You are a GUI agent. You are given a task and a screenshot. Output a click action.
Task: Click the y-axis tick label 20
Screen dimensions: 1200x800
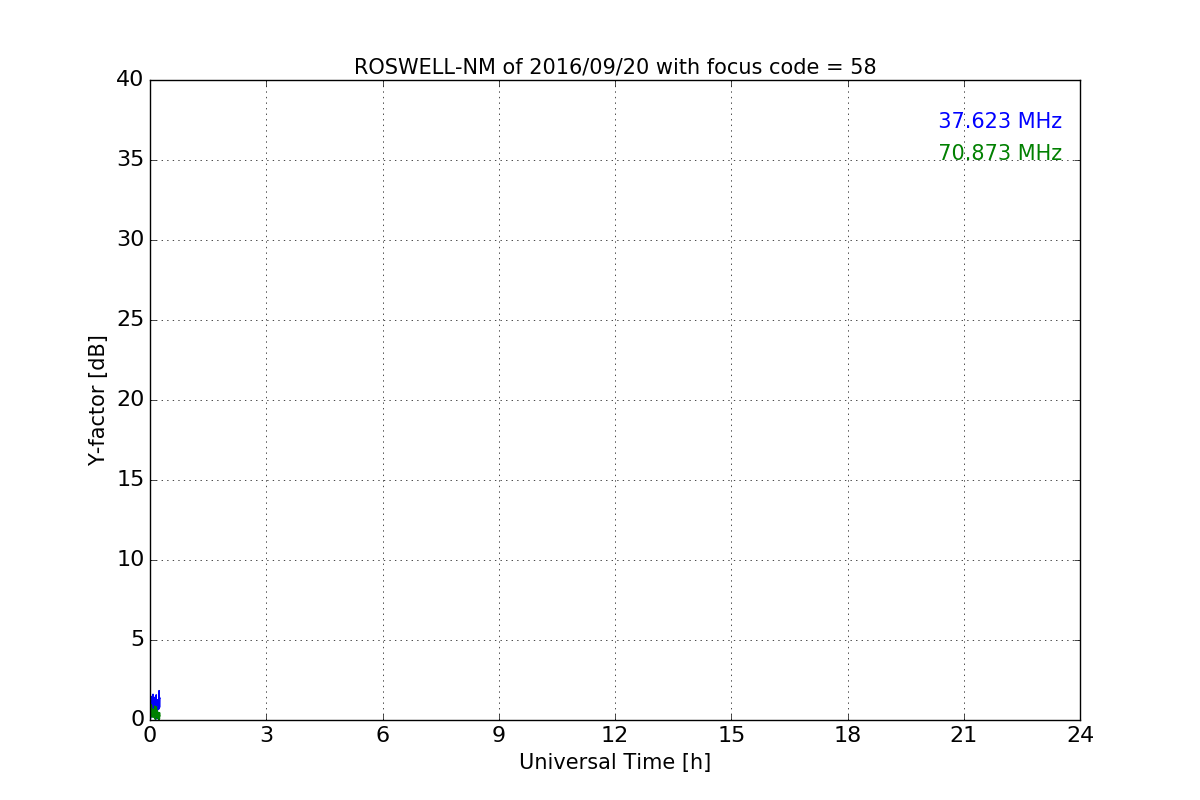click(x=130, y=399)
